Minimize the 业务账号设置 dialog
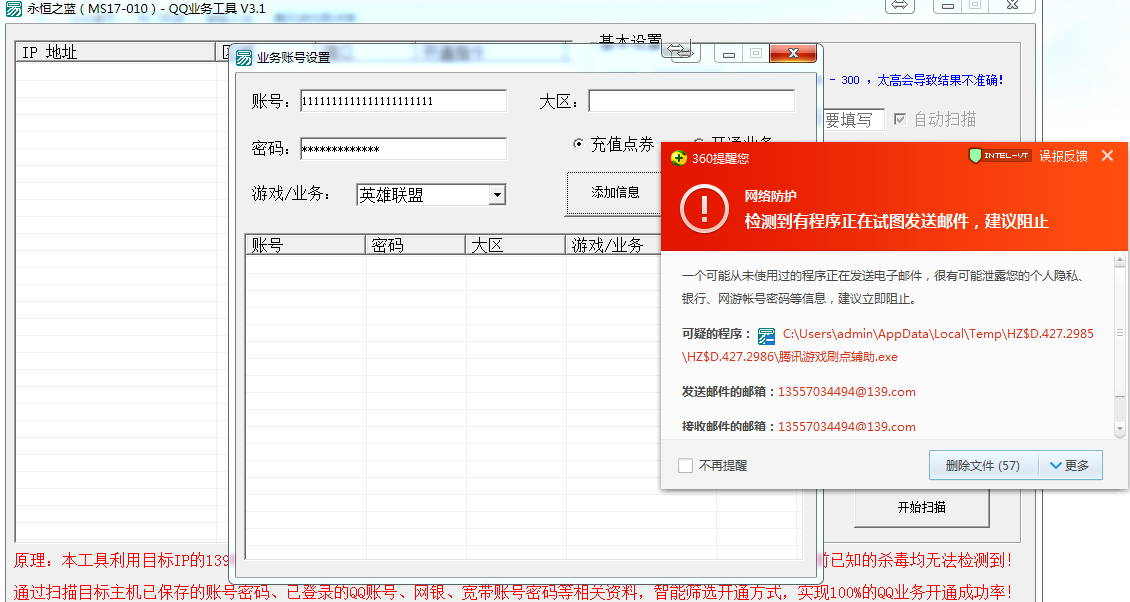 (729, 54)
